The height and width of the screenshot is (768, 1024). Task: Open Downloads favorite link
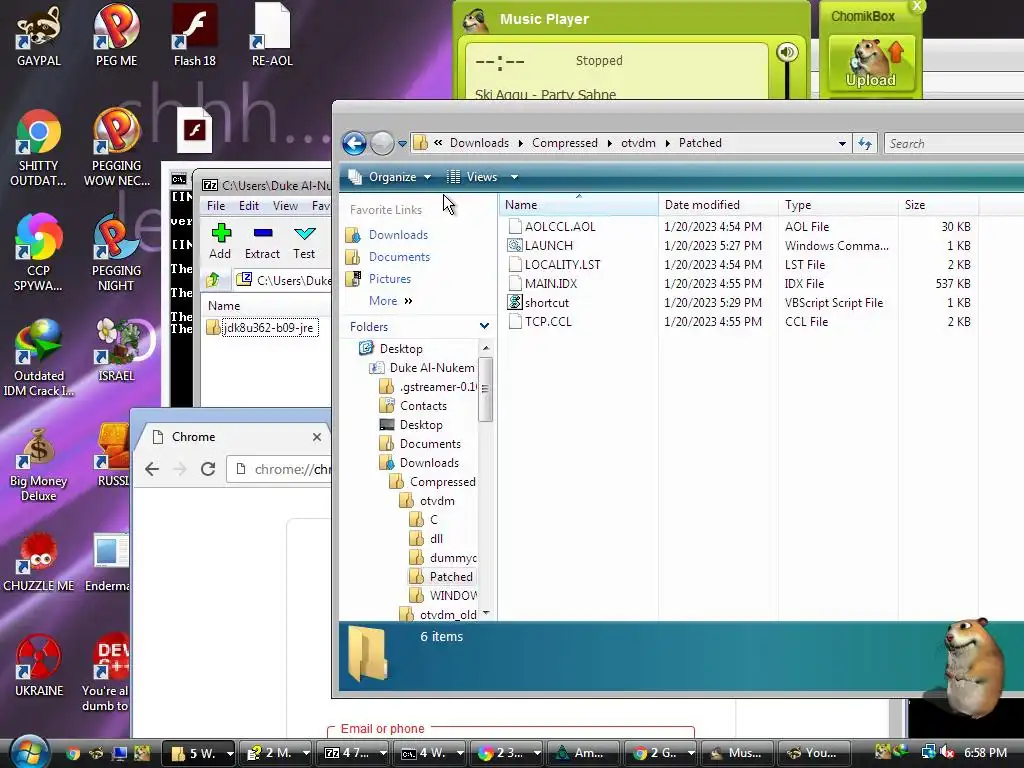tap(398, 235)
